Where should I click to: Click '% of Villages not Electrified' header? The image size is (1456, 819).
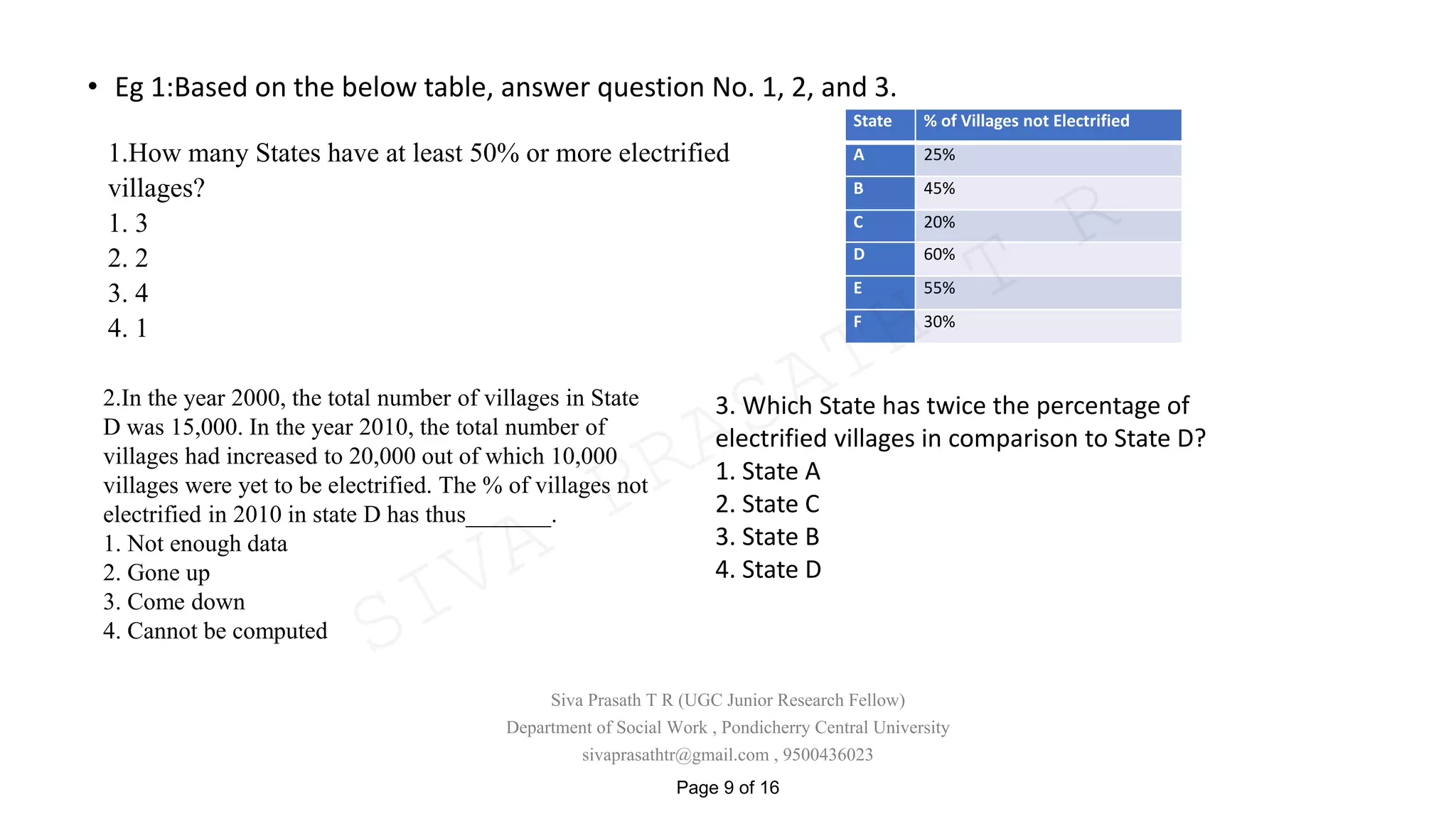pos(1049,124)
